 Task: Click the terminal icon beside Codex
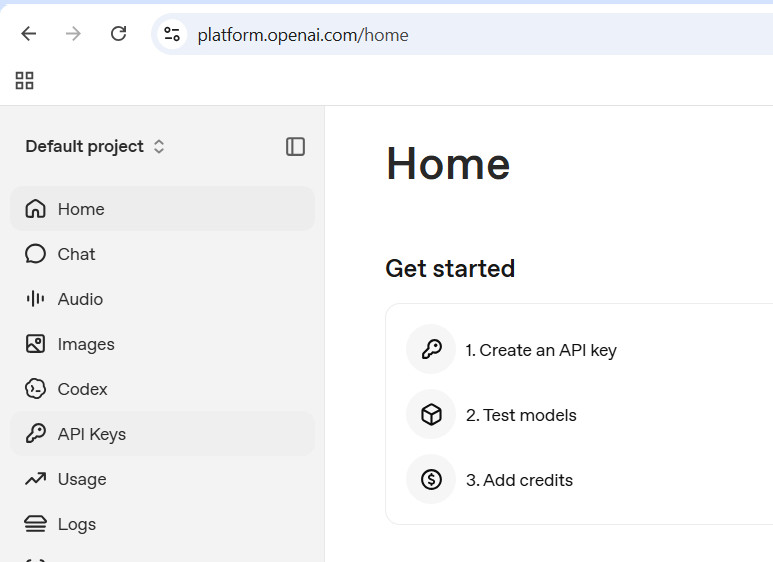point(35,389)
